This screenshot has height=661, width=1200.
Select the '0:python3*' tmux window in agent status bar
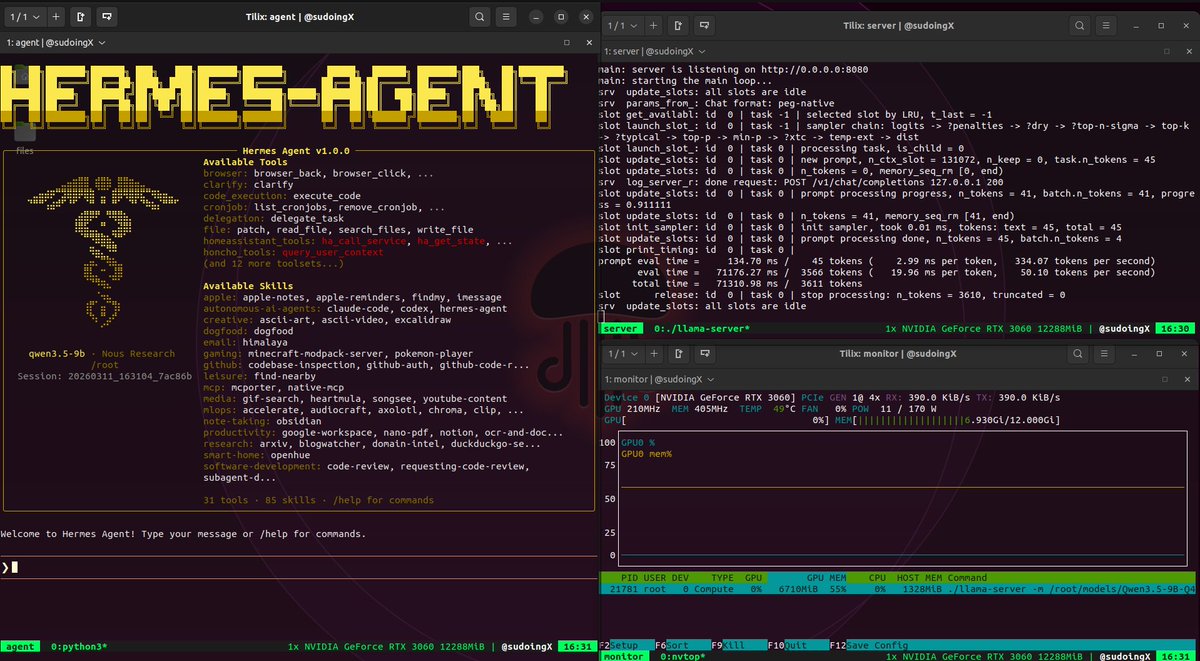pyautogui.click(x=79, y=647)
